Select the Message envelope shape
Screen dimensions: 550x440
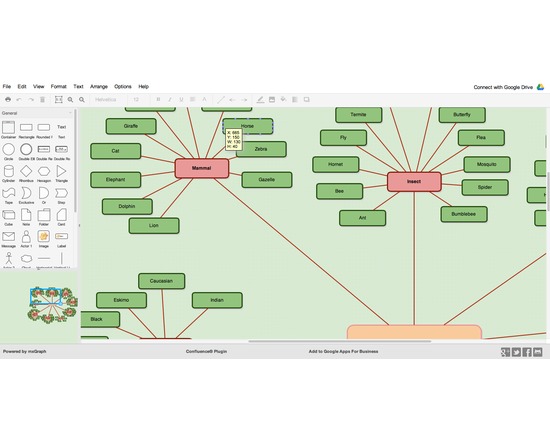[x=8, y=236]
